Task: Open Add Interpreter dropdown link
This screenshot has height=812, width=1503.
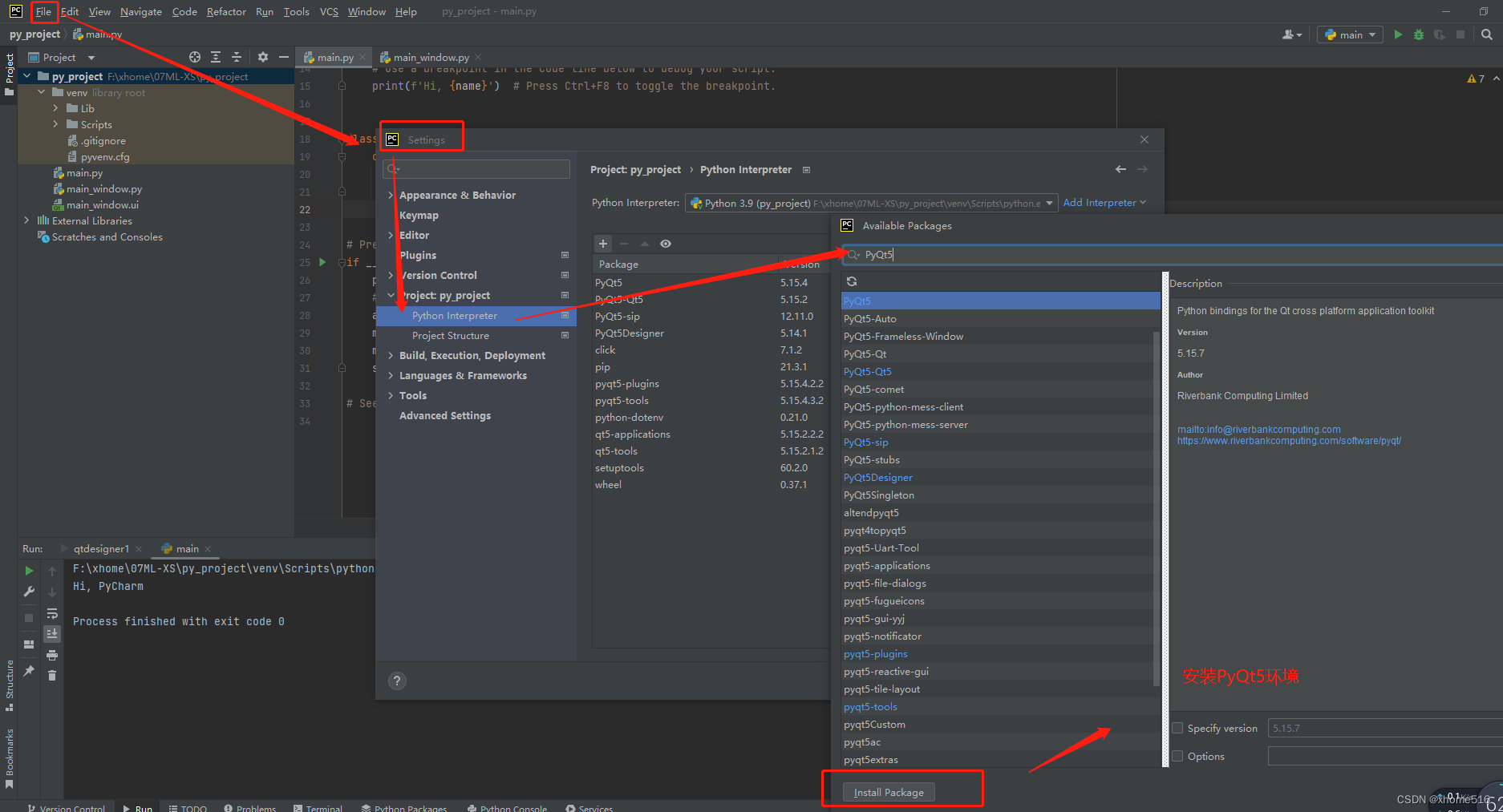Action: pos(1104,203)
